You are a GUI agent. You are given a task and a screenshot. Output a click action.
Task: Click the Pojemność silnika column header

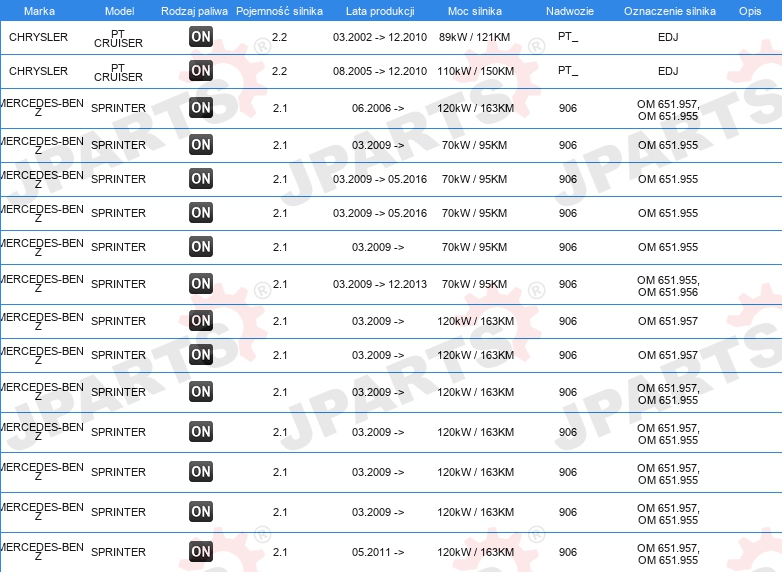[x=279, y=11]
